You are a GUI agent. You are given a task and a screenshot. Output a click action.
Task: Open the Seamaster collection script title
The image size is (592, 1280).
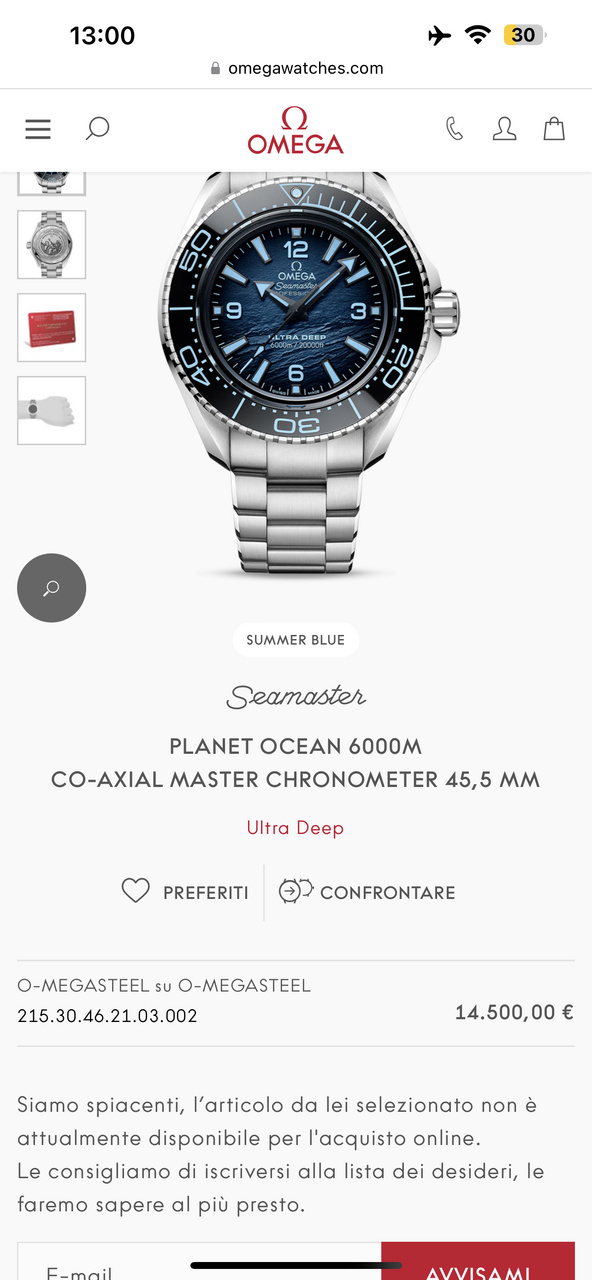point(296,697)
